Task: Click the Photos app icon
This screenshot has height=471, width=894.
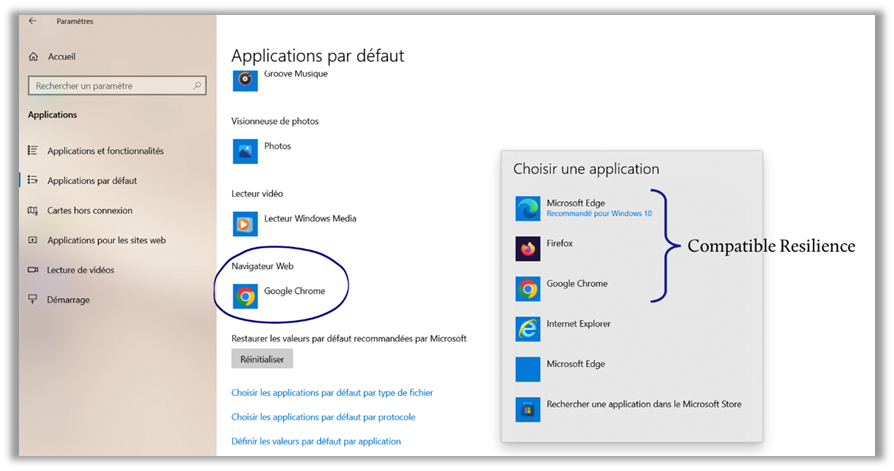Action: coord(245,151)
